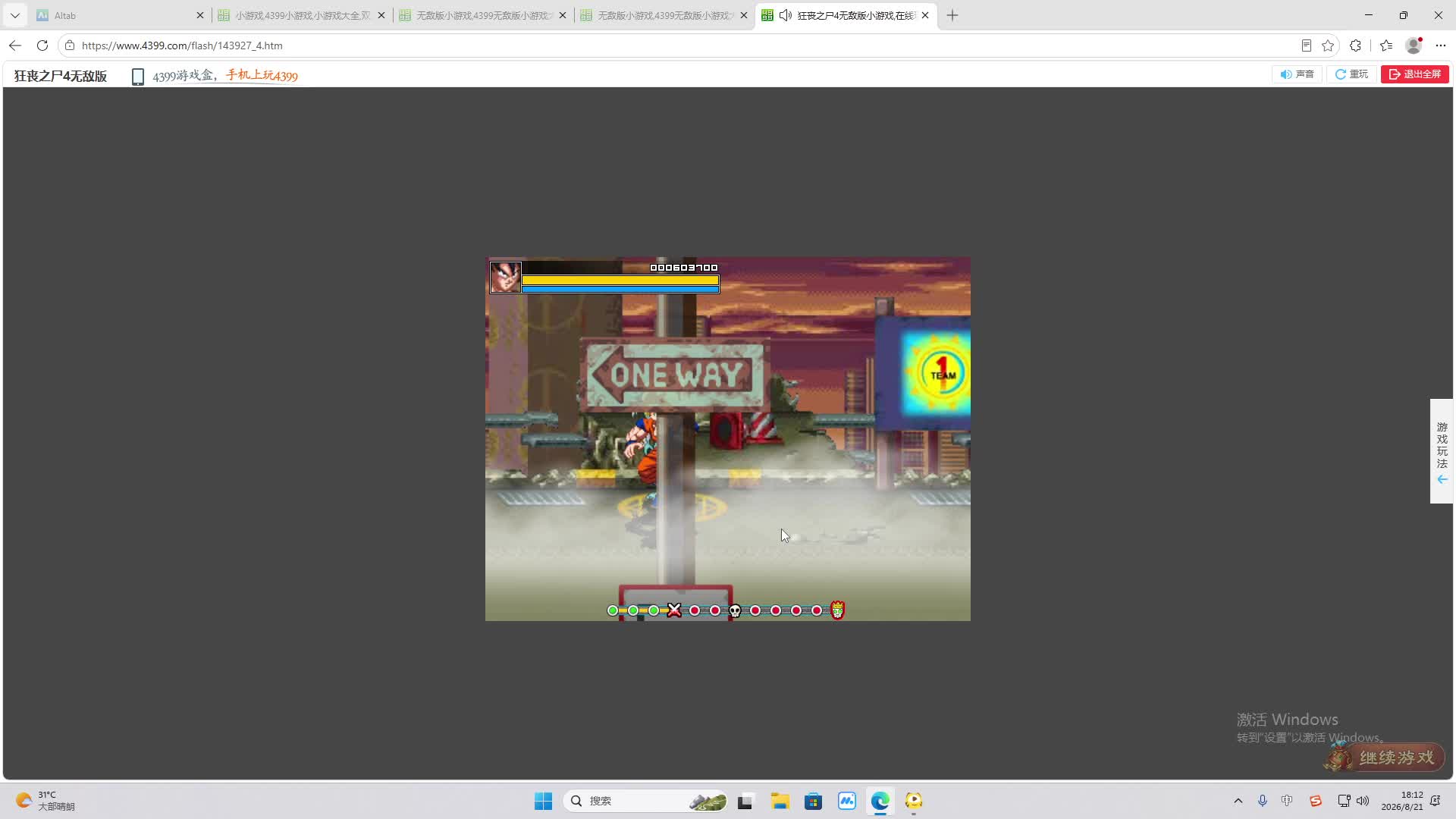Viewport: 1456px width, 819px height.
Task: Click the X marker on stage progress
Action: [674, 610]
